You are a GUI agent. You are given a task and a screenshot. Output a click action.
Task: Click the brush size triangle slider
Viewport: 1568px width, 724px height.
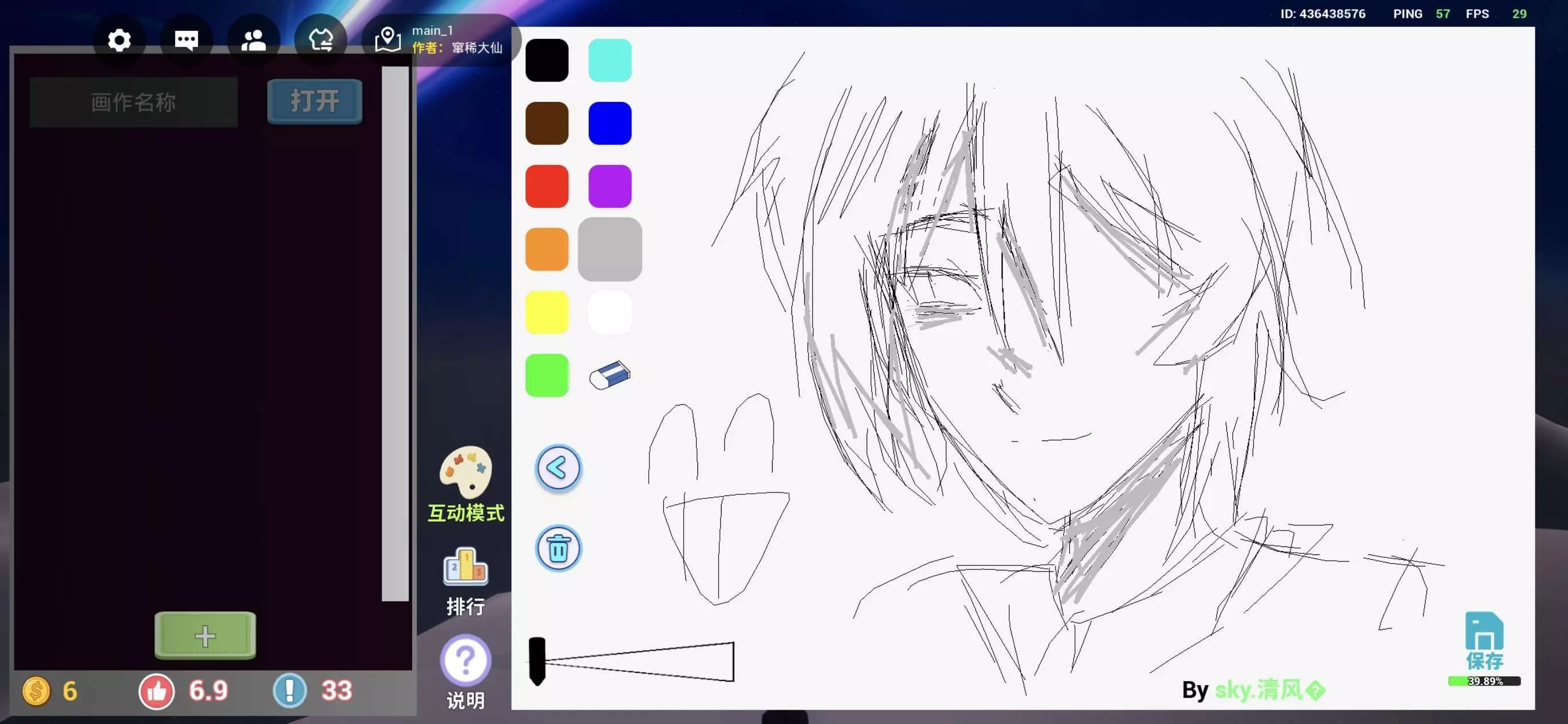[x=639, y=662]
